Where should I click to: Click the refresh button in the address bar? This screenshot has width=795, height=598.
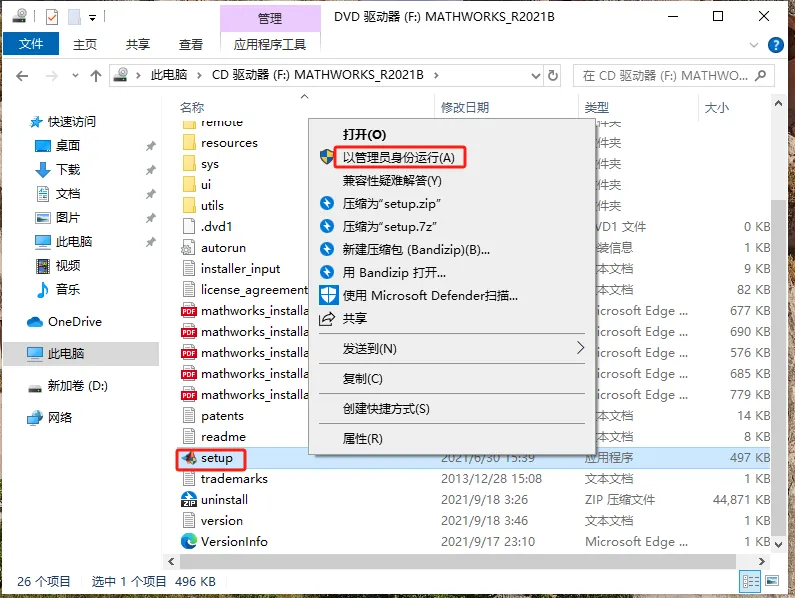(x=553, y=76)
